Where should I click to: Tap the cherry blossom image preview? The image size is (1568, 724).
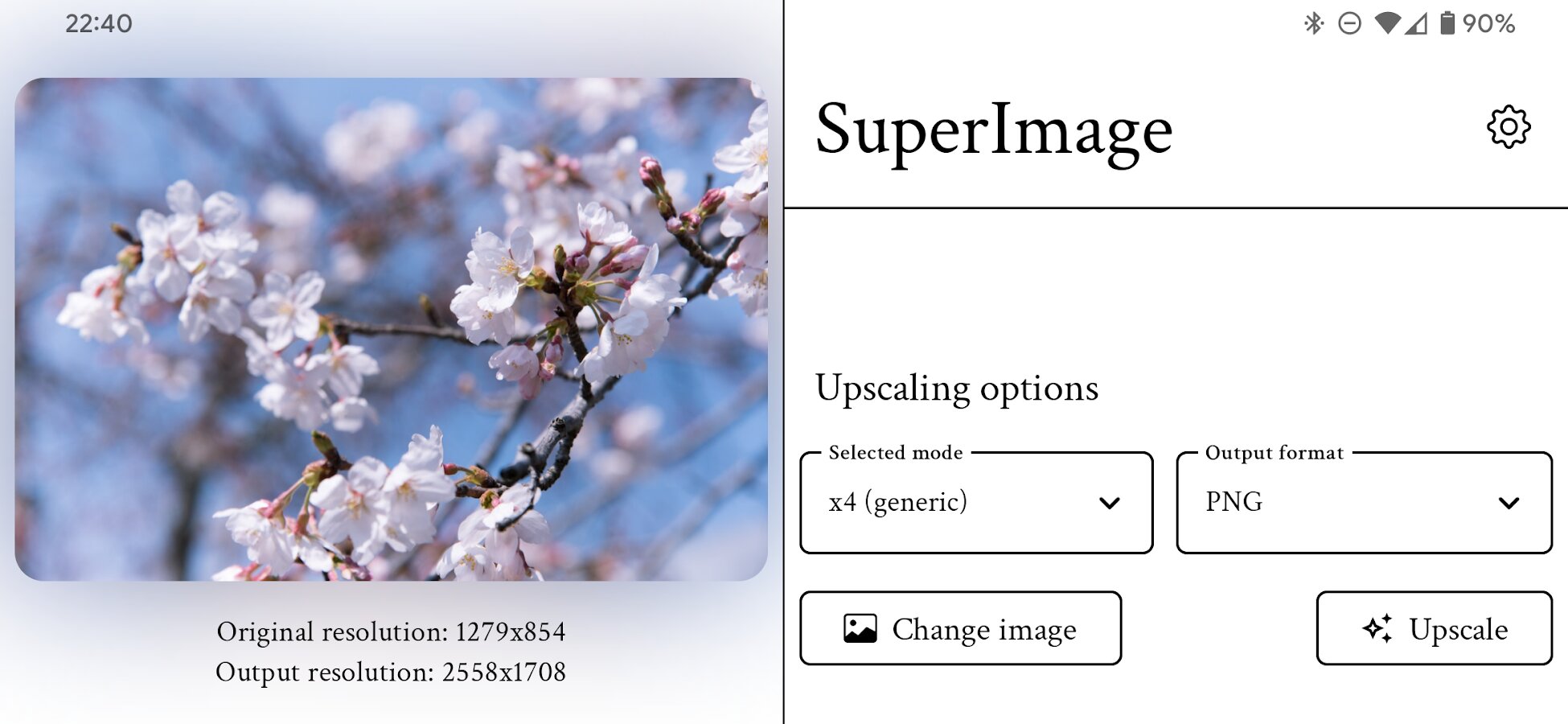pyautogui.click(x=391, y=329)
